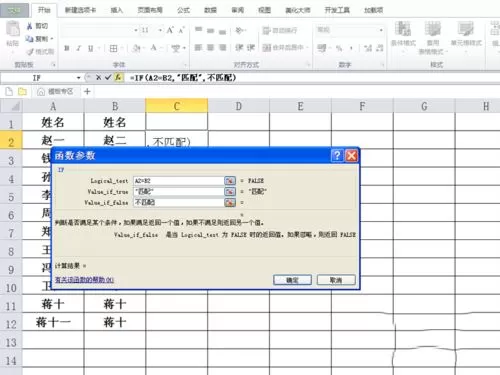This screenshot has height=375, width=500.
Task: Click the Decrease Indent icon
Action: coord(239,48)
